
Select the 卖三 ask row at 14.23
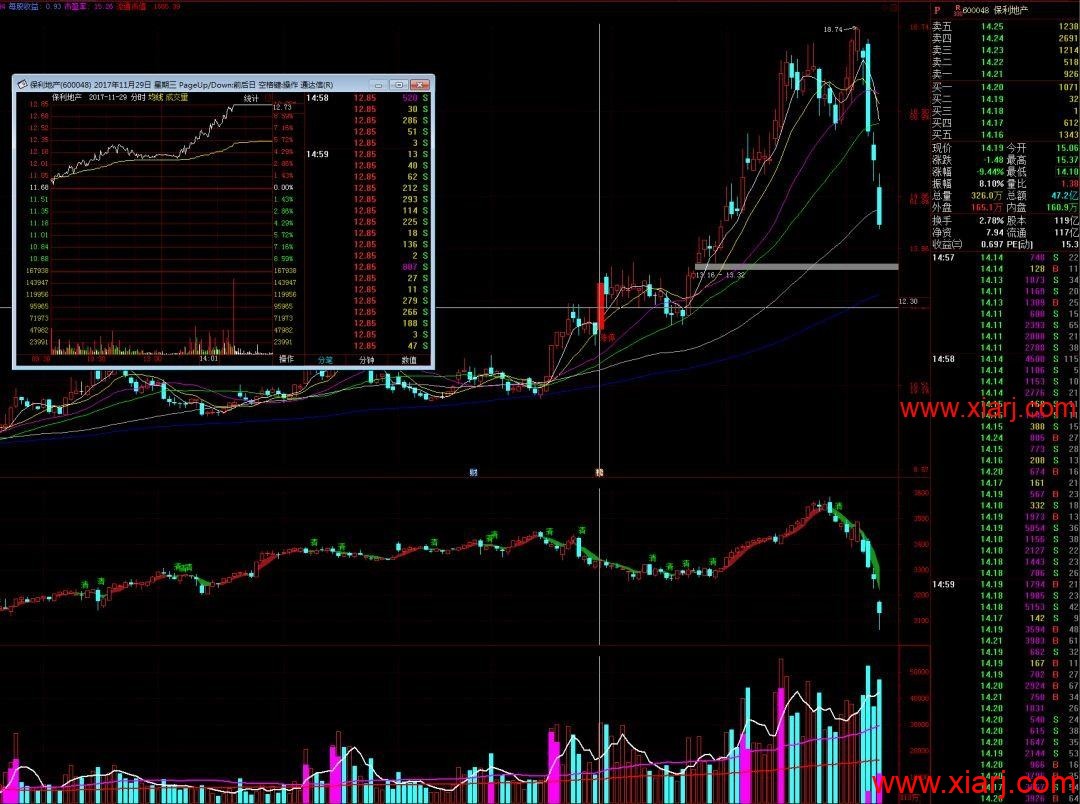[1005, 50]
